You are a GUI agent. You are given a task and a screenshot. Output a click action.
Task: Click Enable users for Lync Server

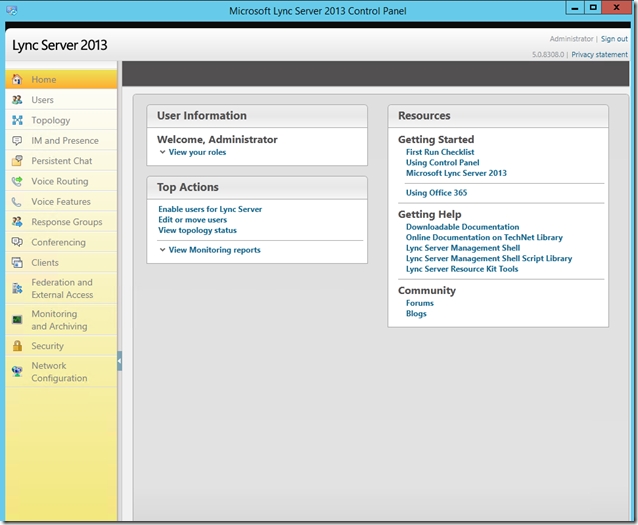point(210,209)
